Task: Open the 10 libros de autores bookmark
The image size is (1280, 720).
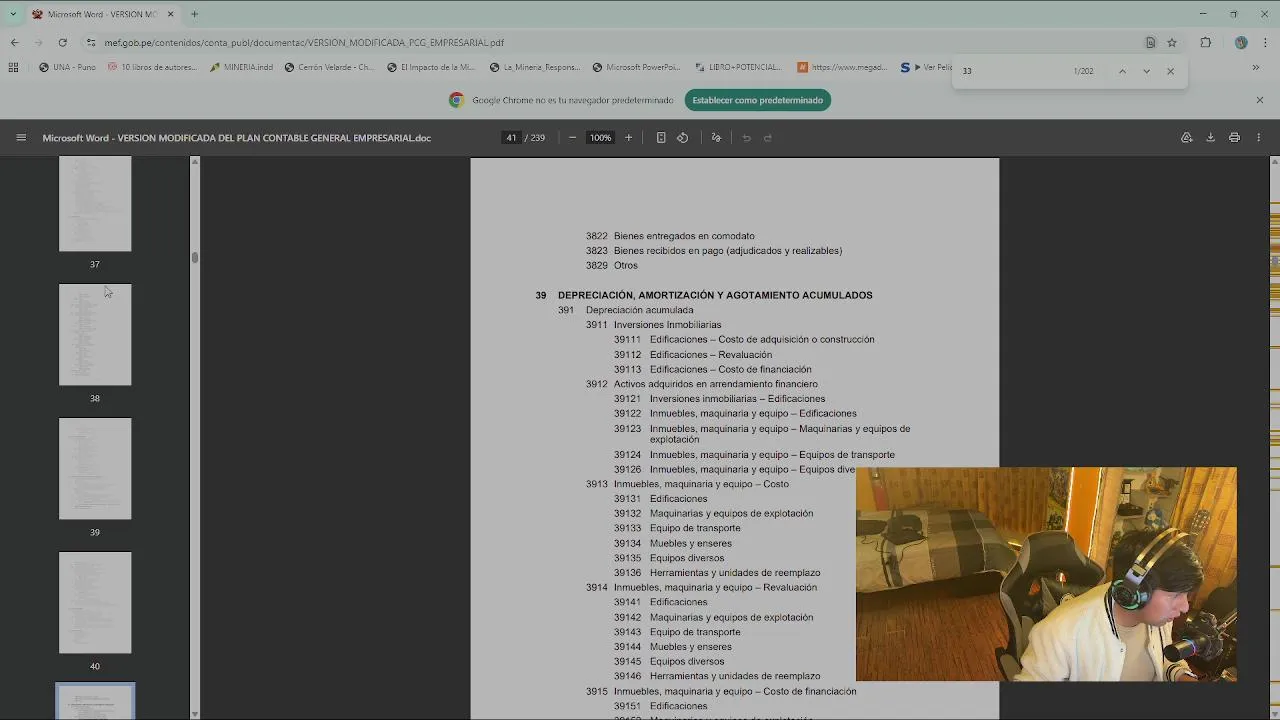Action: point(152,67)
